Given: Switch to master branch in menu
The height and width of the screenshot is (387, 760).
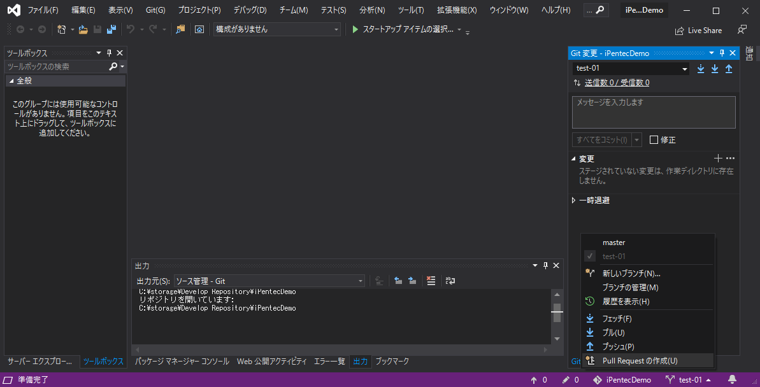Looking at the screenshot, I should (x=648, y=242).
